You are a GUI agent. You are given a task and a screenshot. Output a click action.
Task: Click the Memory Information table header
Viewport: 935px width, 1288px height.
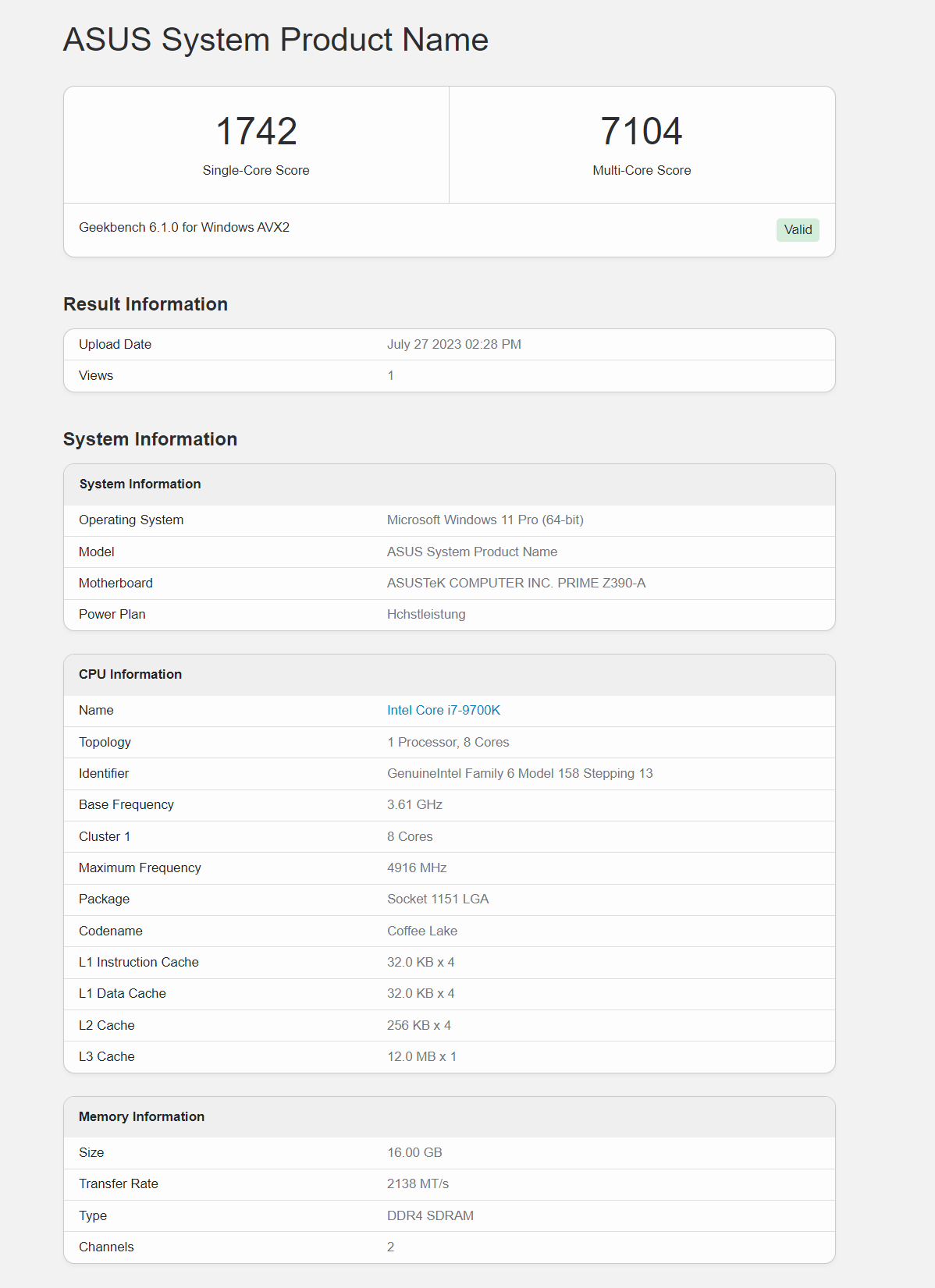(x=141, y=1116)
